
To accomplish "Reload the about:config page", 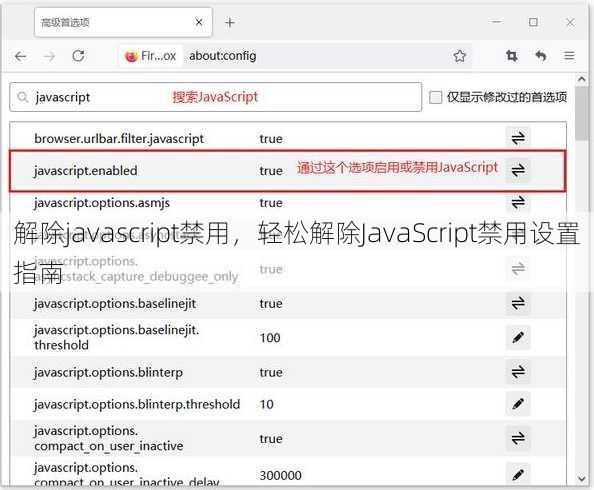I will [78, 56].
